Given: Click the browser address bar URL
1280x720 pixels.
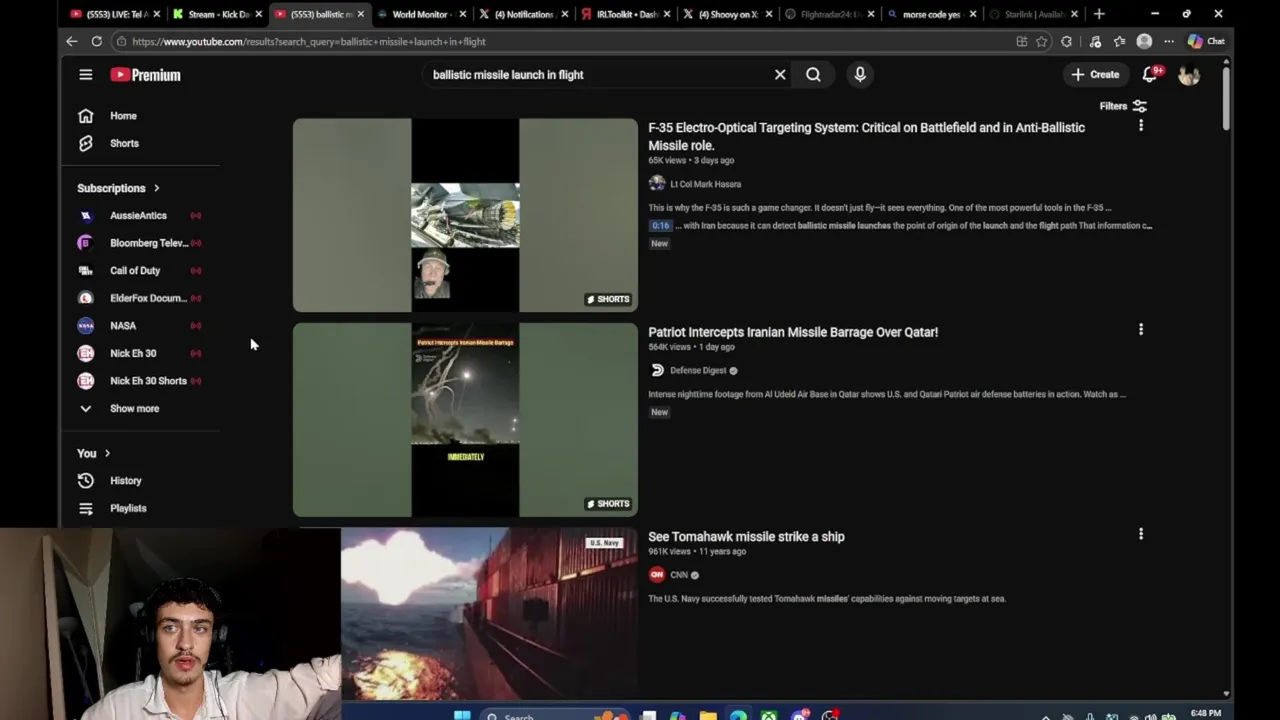Looking at the screenshot, I should pyautogui.click(x=309, y=42).
